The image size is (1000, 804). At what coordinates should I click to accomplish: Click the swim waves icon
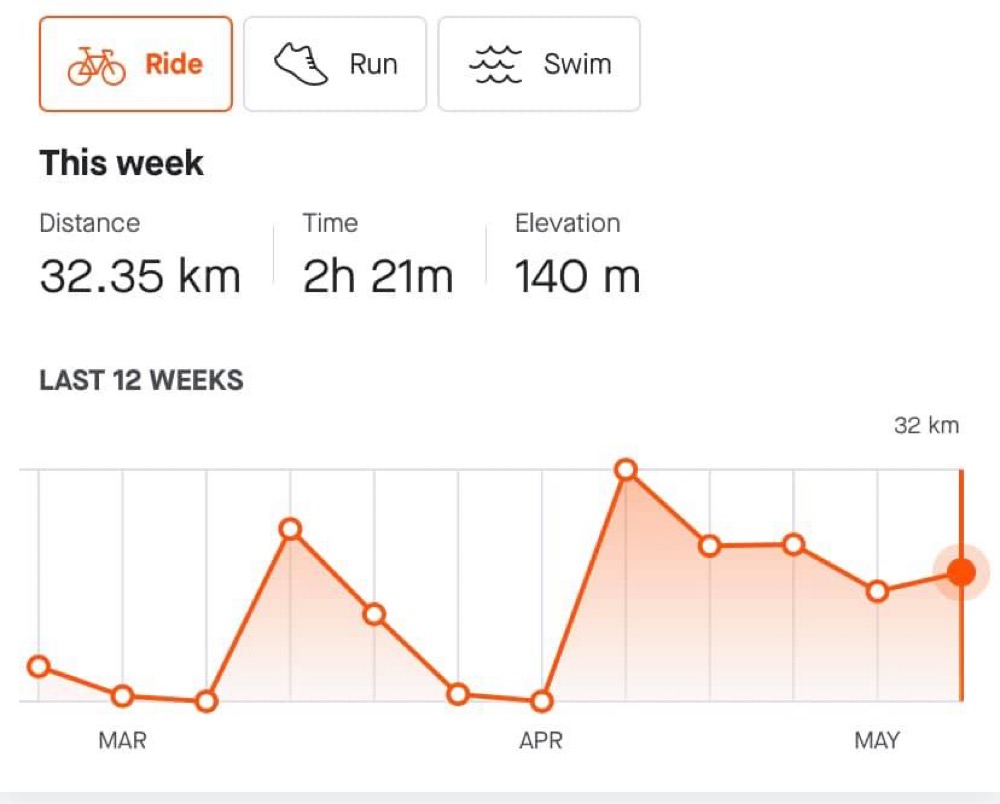[495, 65]
